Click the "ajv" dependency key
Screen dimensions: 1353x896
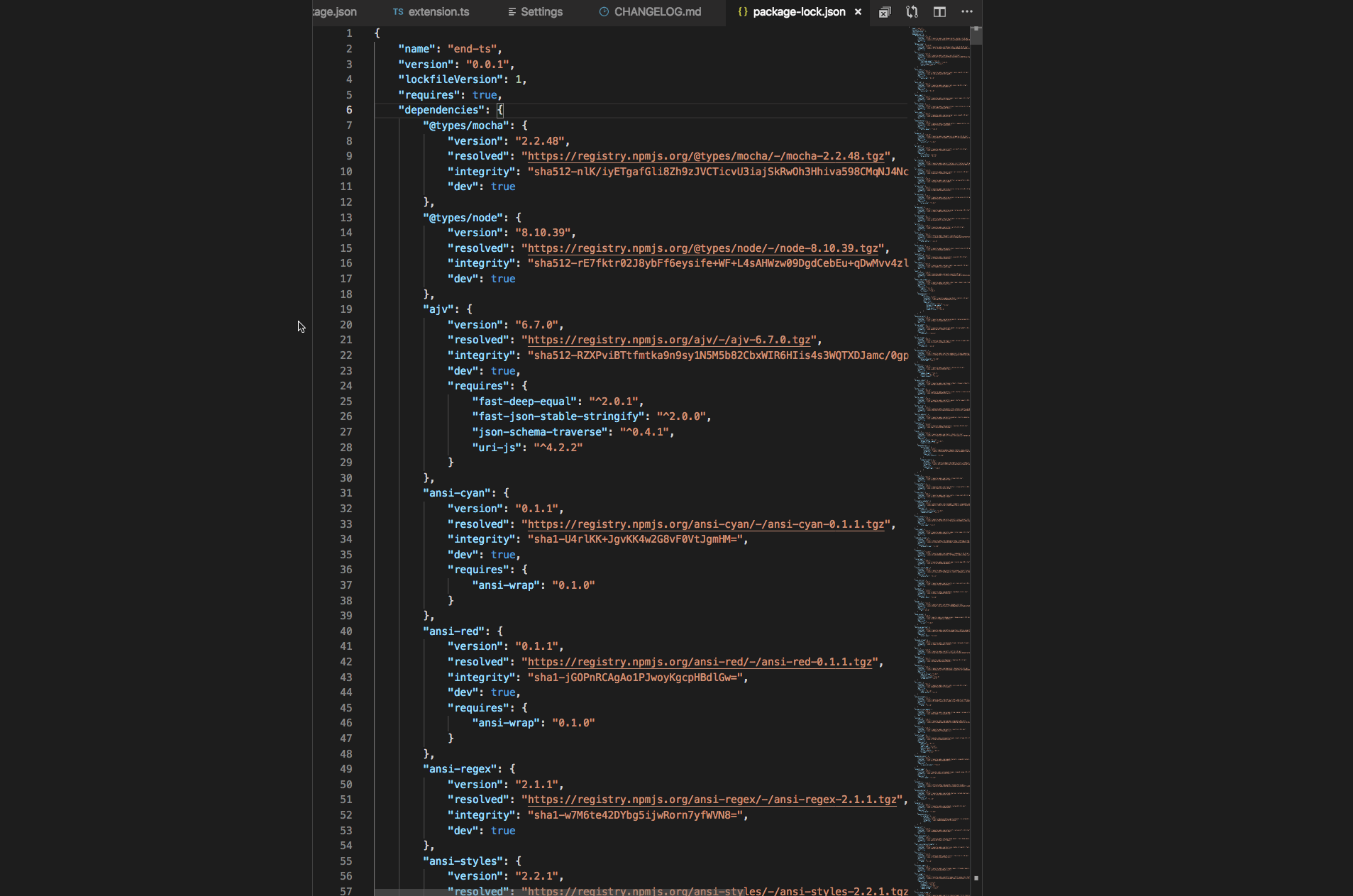(x=438, y=309)
